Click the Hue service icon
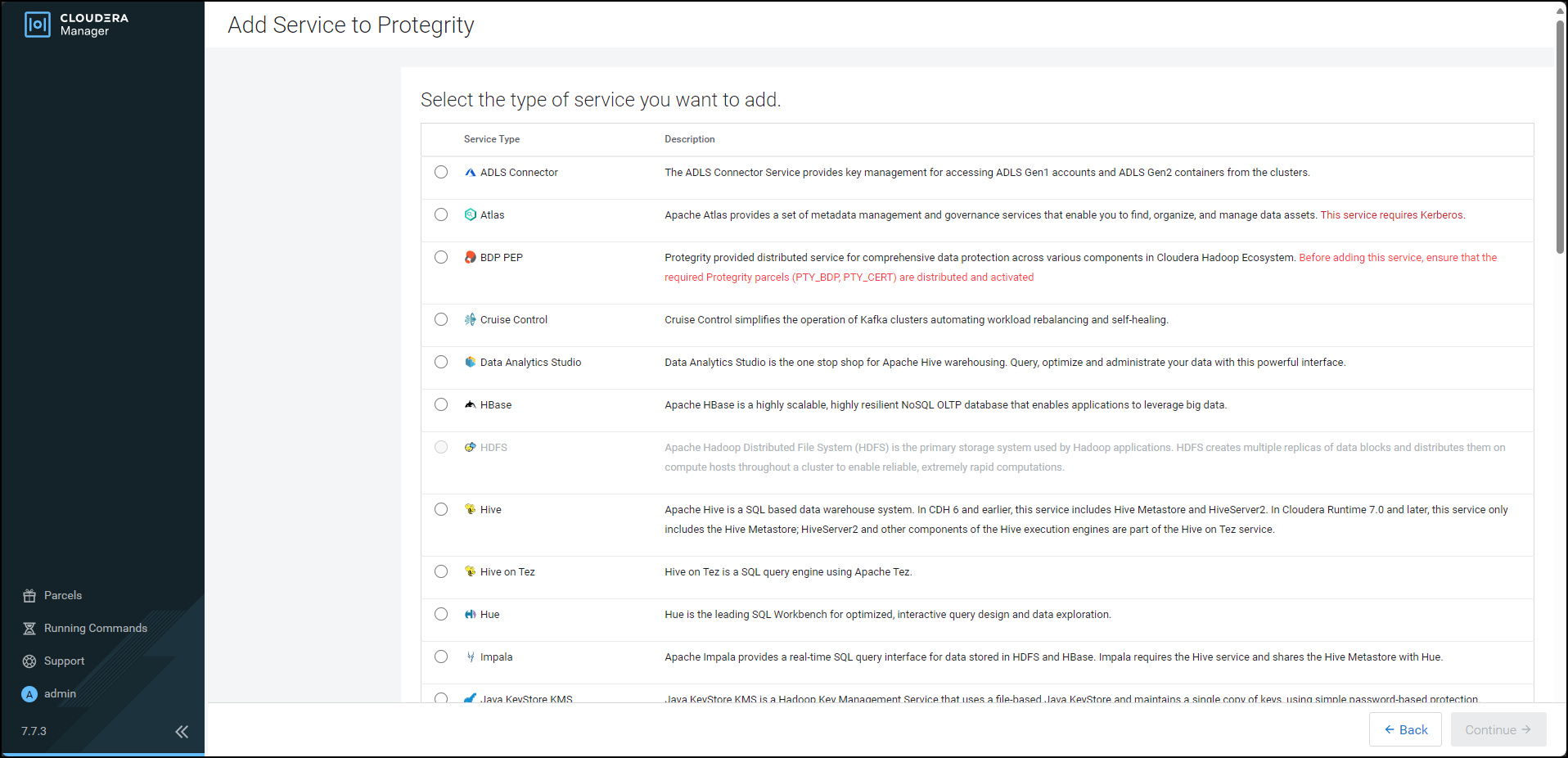The width and height of the screenshot is (1568, 758). [x=470, y=615]
